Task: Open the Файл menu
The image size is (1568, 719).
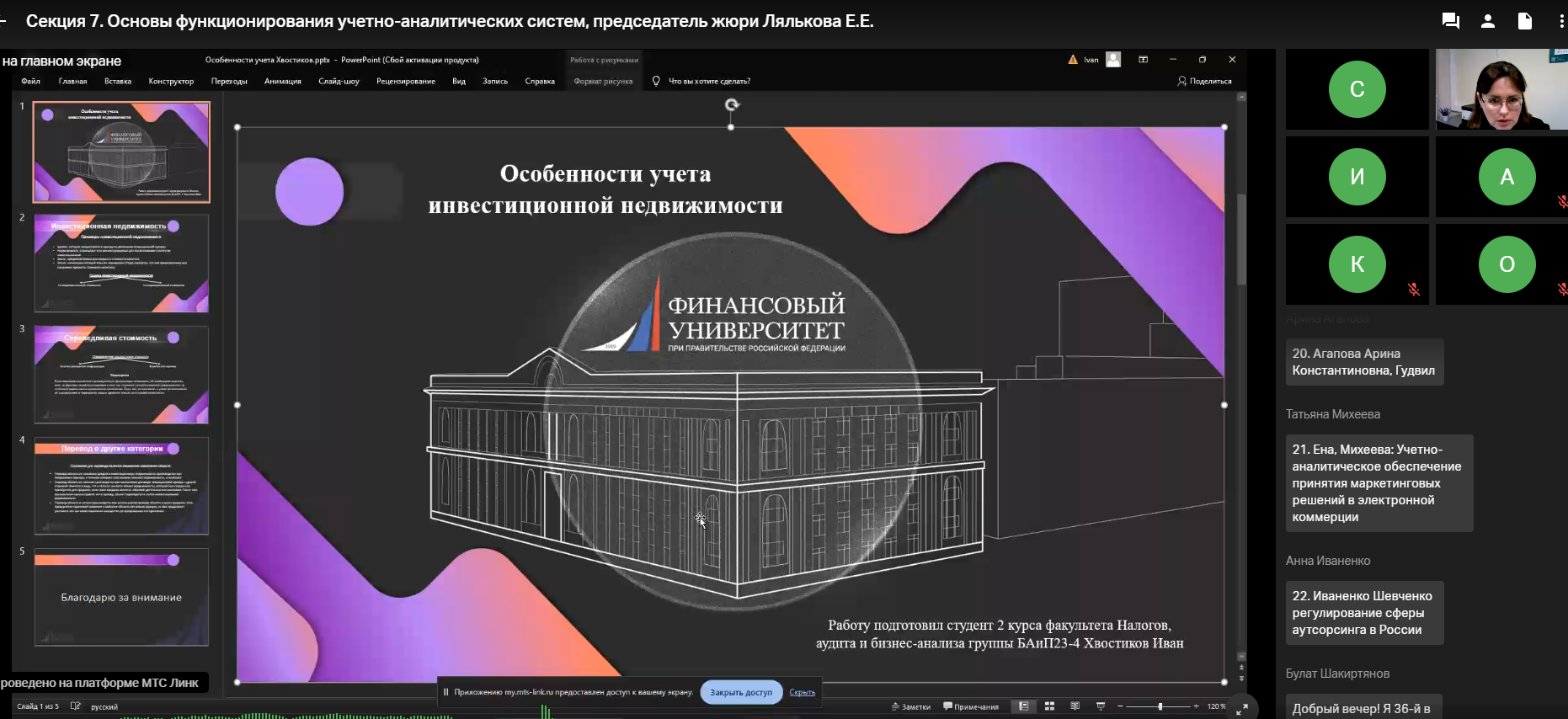Action: (31, 82)
